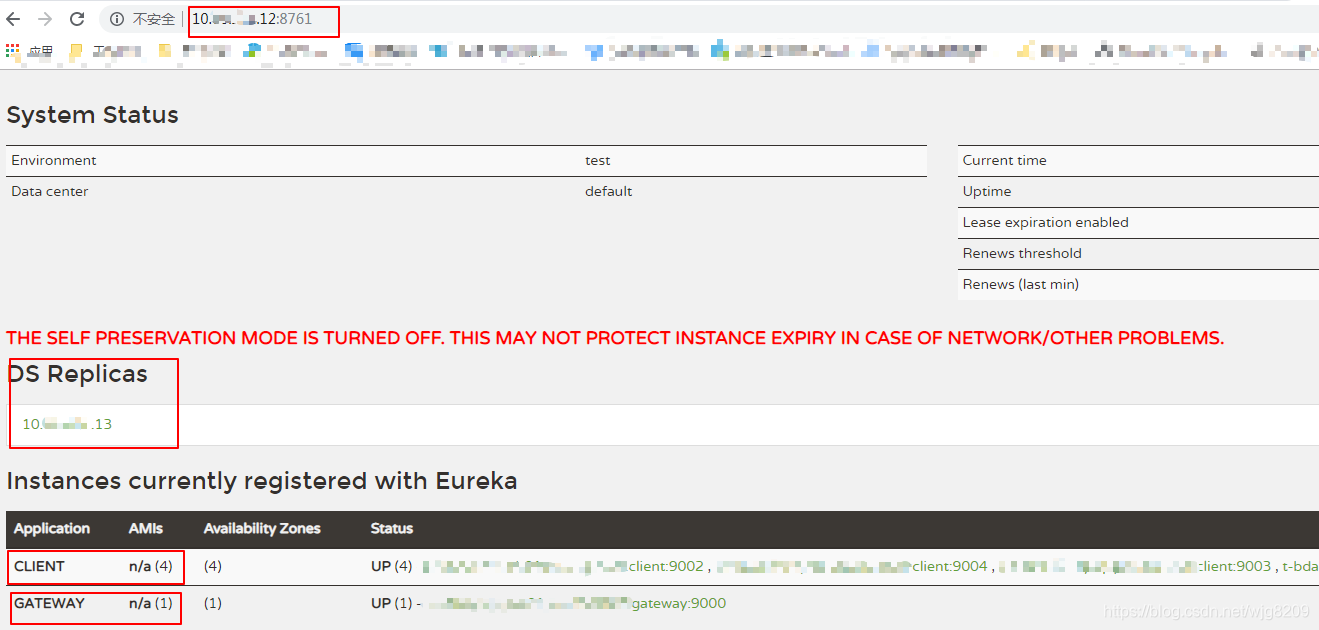Viewport: 1319px width, 630px height.
Task: Select the Renews (last min) row
Action: coord(1138,284)
